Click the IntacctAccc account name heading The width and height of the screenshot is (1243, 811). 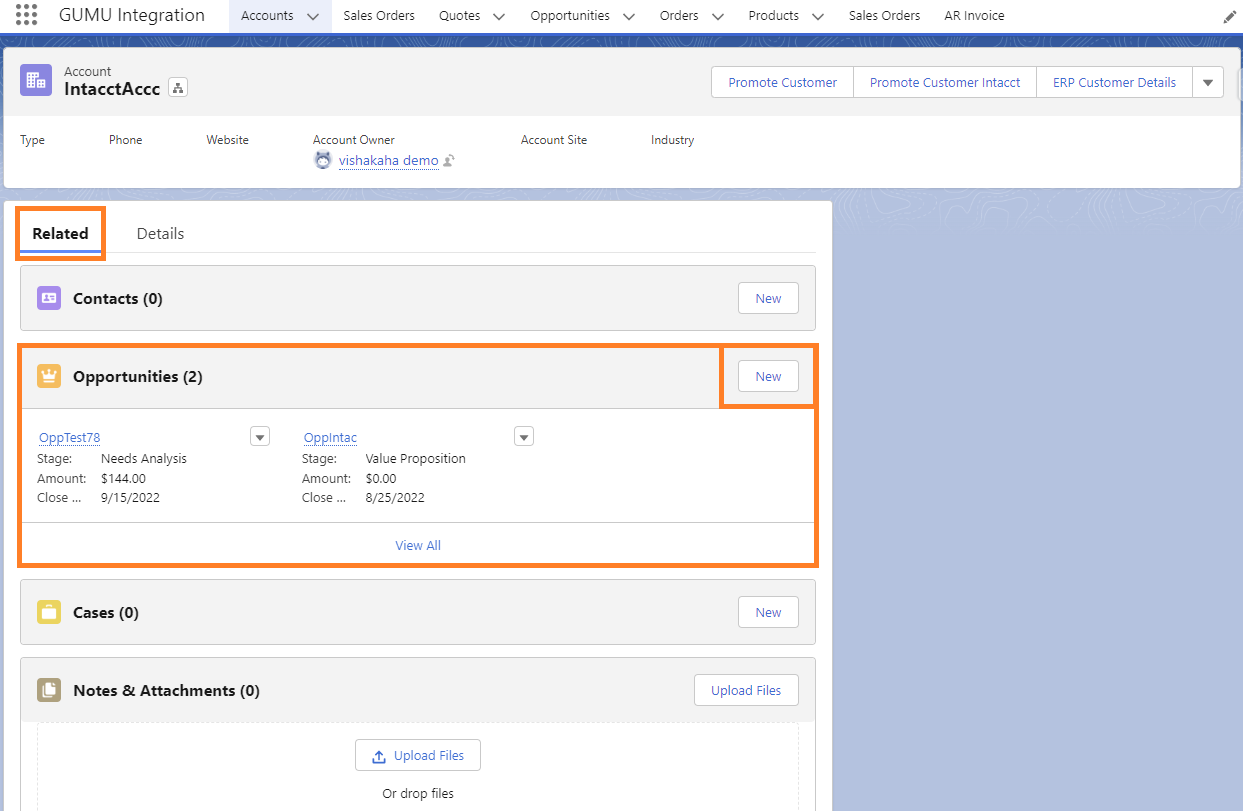112,89
